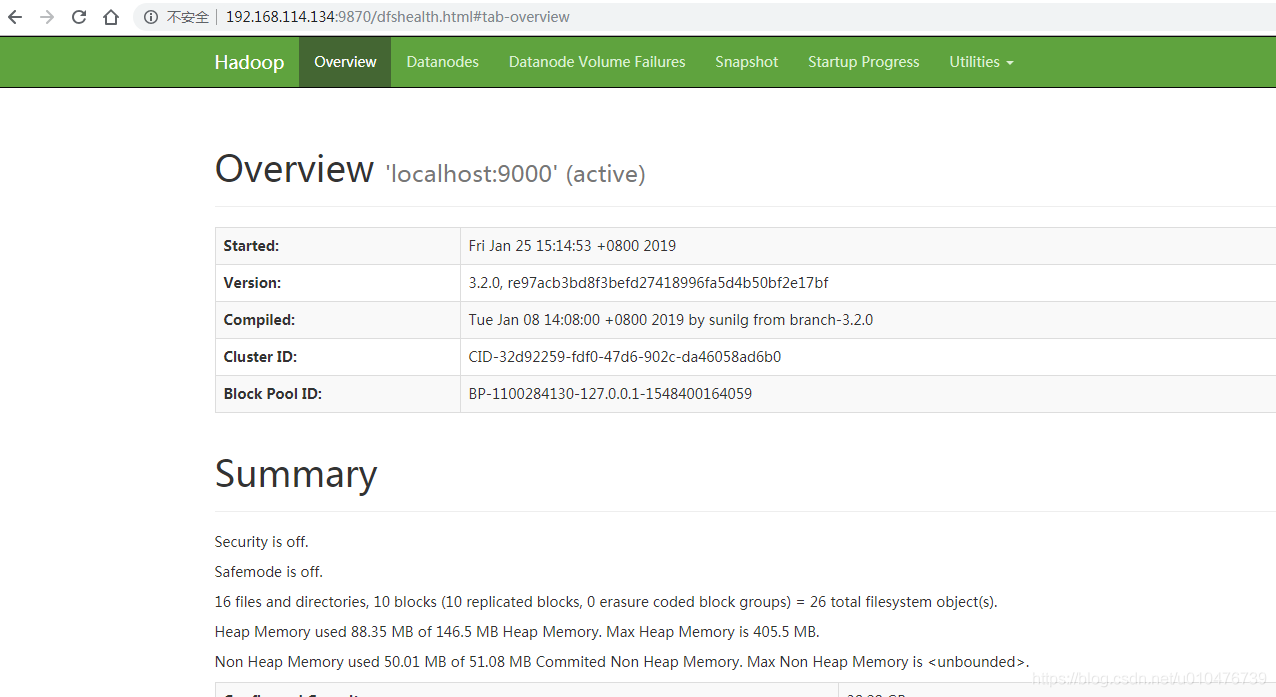
Task: Select the Non Heap Memory used line
Action: (x=622, y=662)
